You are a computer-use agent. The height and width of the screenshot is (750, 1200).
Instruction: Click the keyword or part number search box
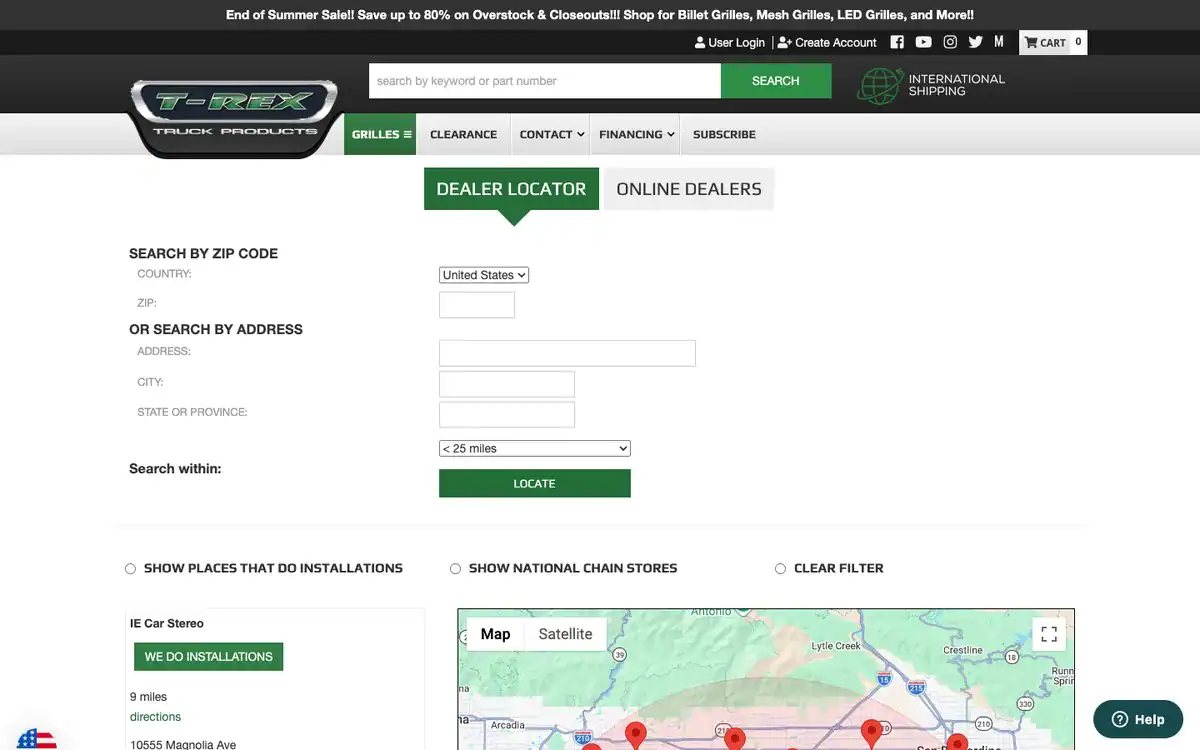coord(545,81)
